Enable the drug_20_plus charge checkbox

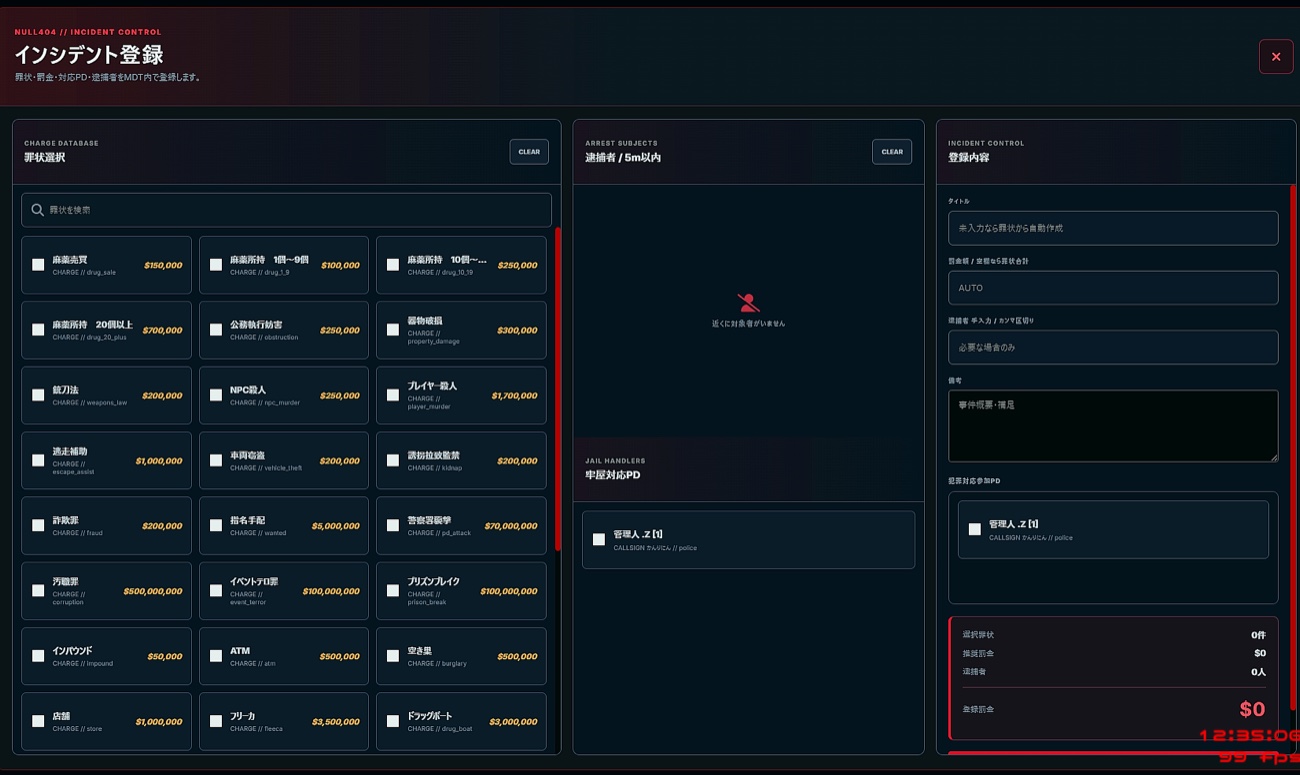38,330
